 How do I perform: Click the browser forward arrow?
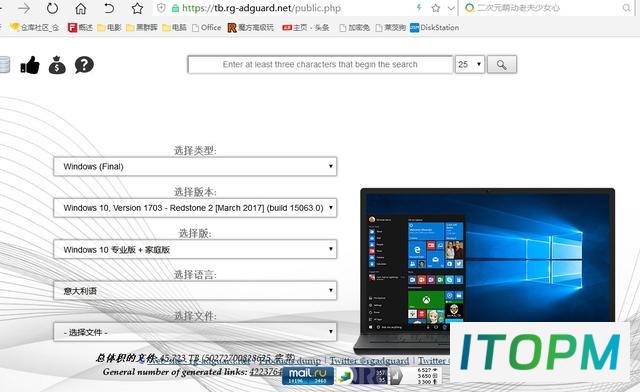pyautogui.click(x=24, y=8)
